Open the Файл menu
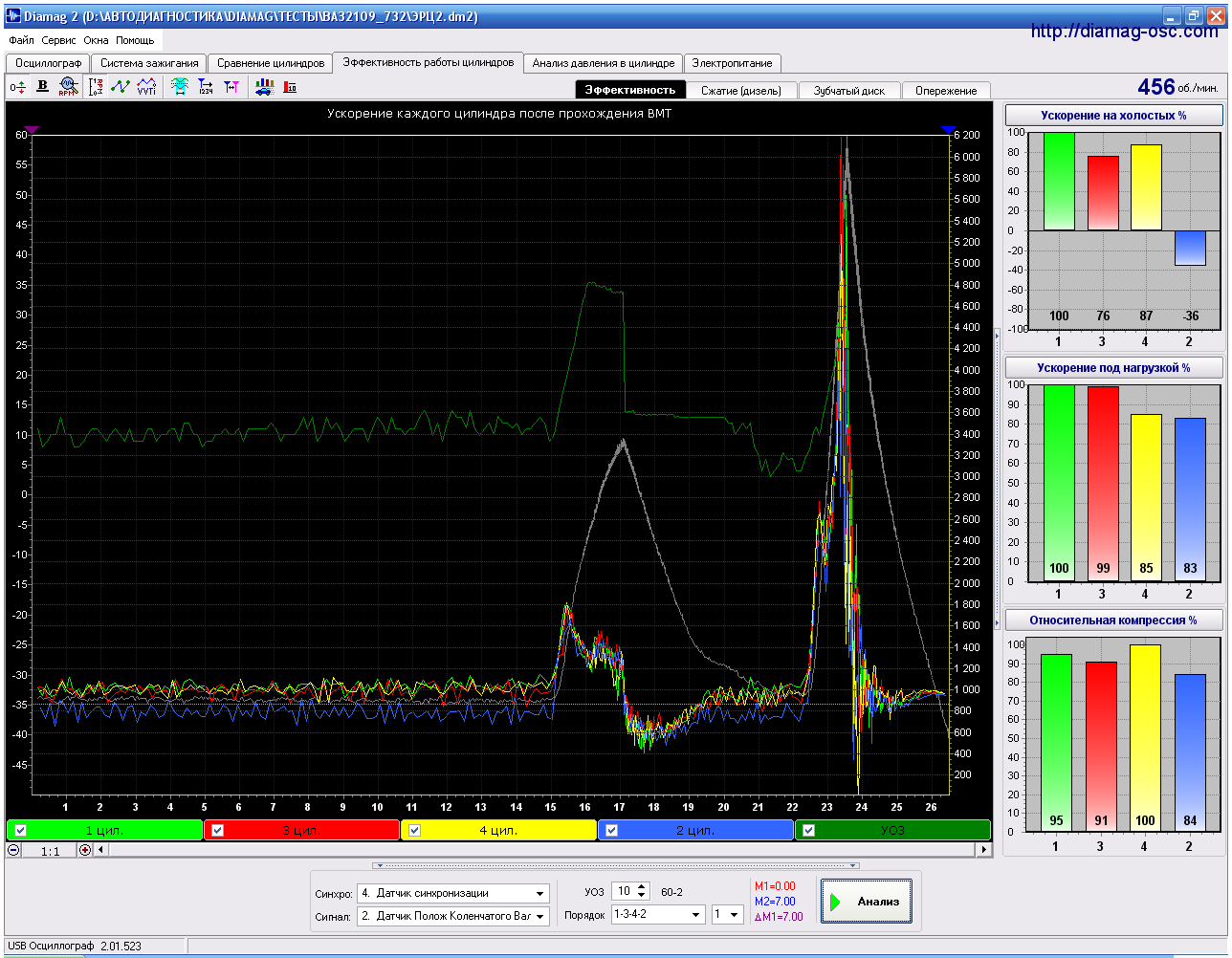The height and width of the screenshot is (958, 1232). 21,40
